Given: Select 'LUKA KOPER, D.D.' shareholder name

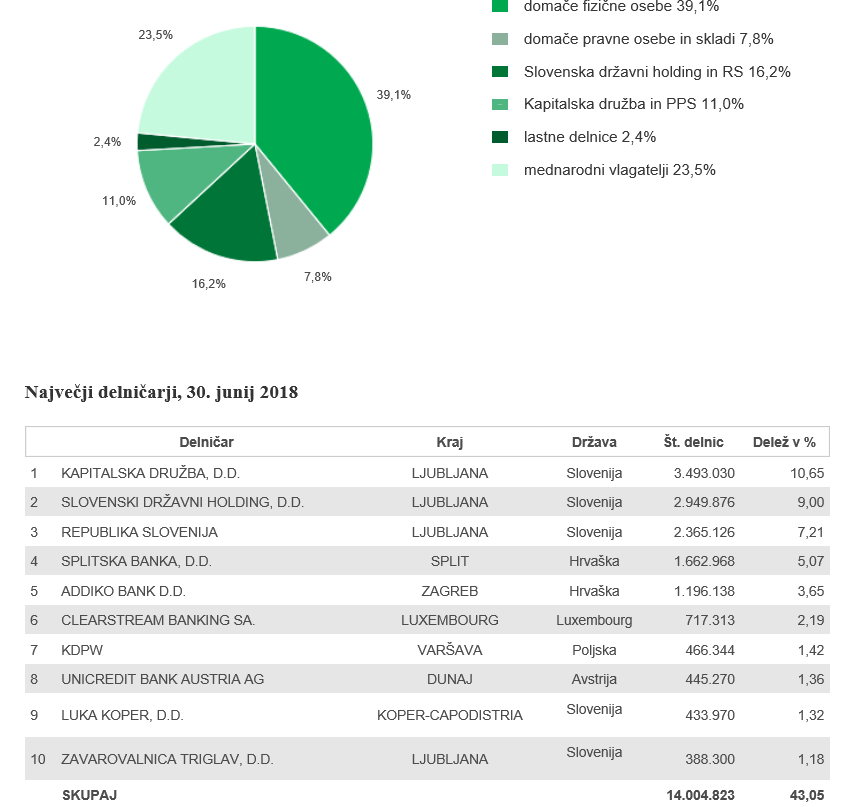Looking at the screenshot, I should (x=122, y=715).
